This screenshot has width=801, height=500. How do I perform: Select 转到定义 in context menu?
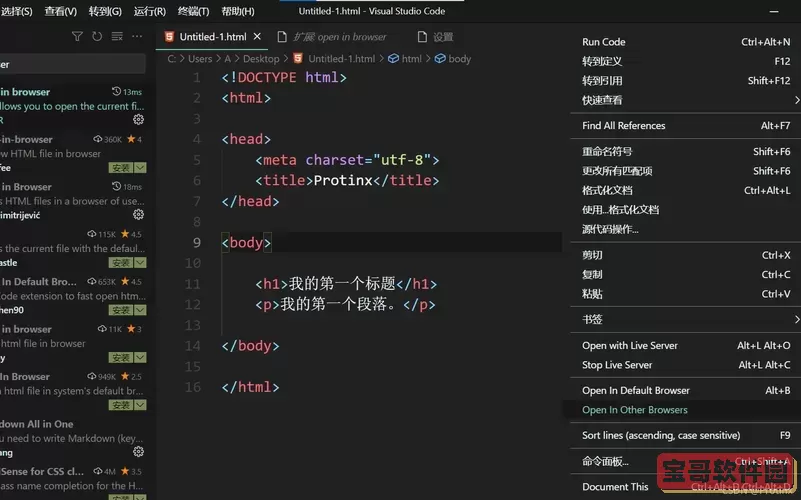[685, 61]
